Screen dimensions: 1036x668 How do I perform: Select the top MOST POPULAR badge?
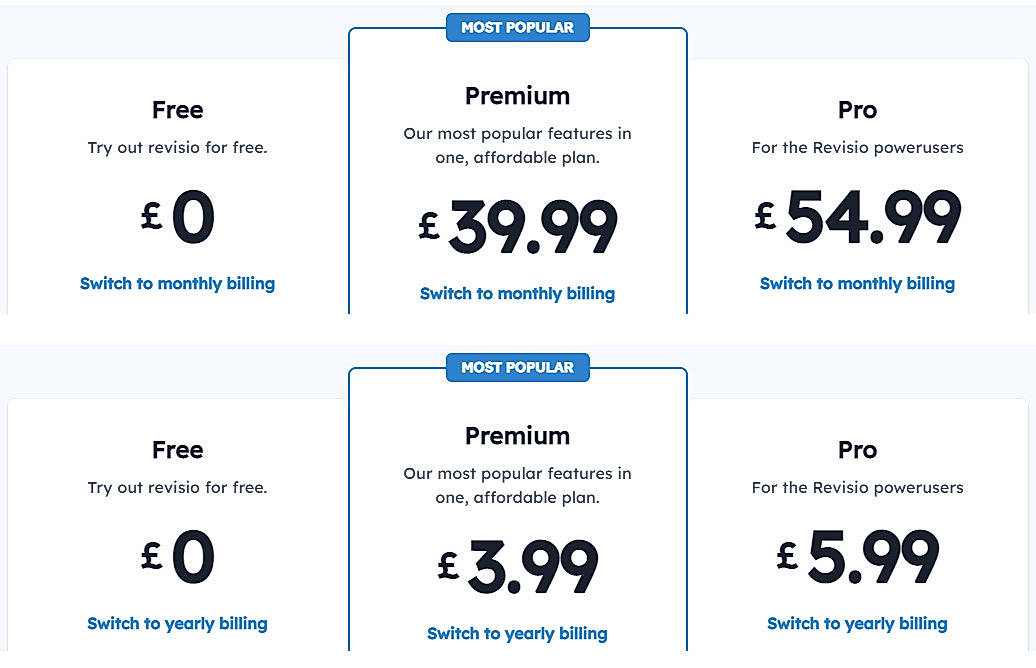(x=517, y=27)
